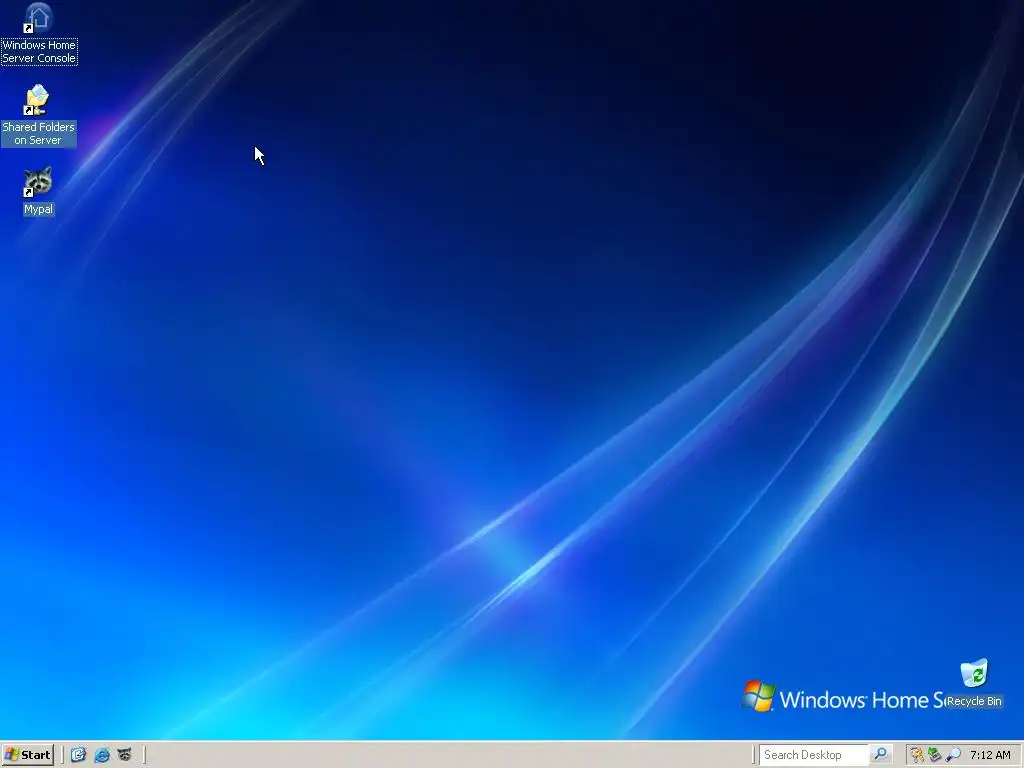
Task: Launch Internet Explorer from quick launch
Action: [102, 755]
